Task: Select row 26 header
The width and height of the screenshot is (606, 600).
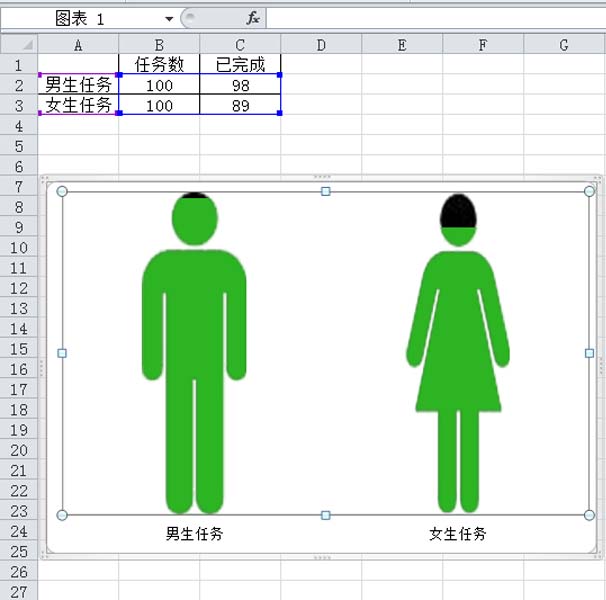Action: point(19,571)
